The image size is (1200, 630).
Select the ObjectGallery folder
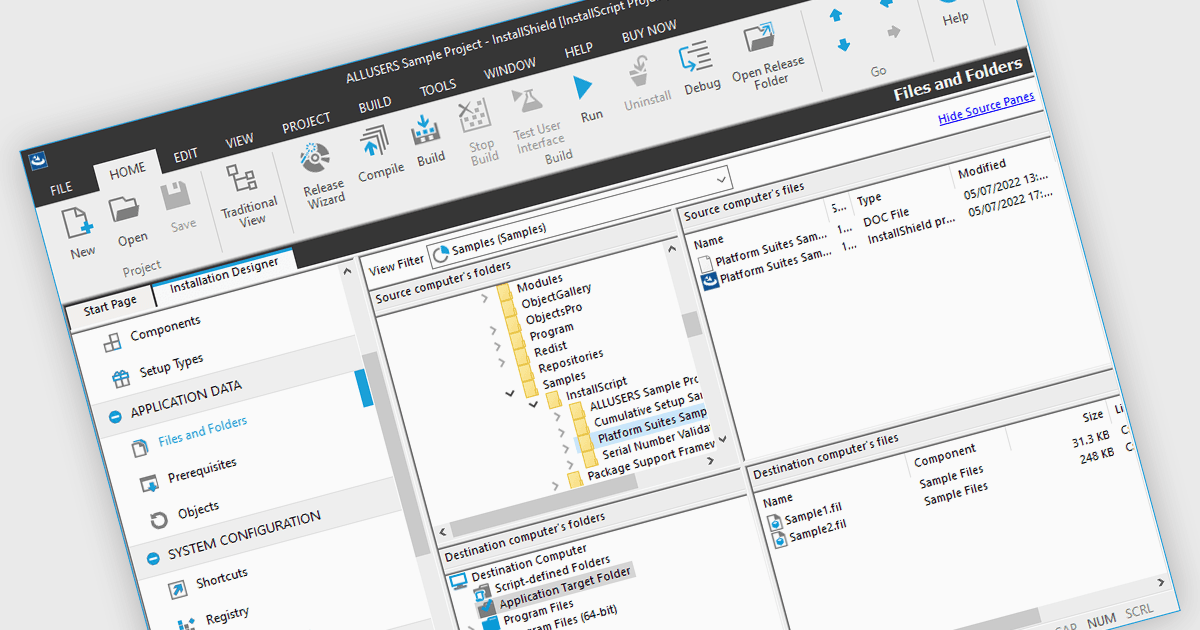point(556,295)
